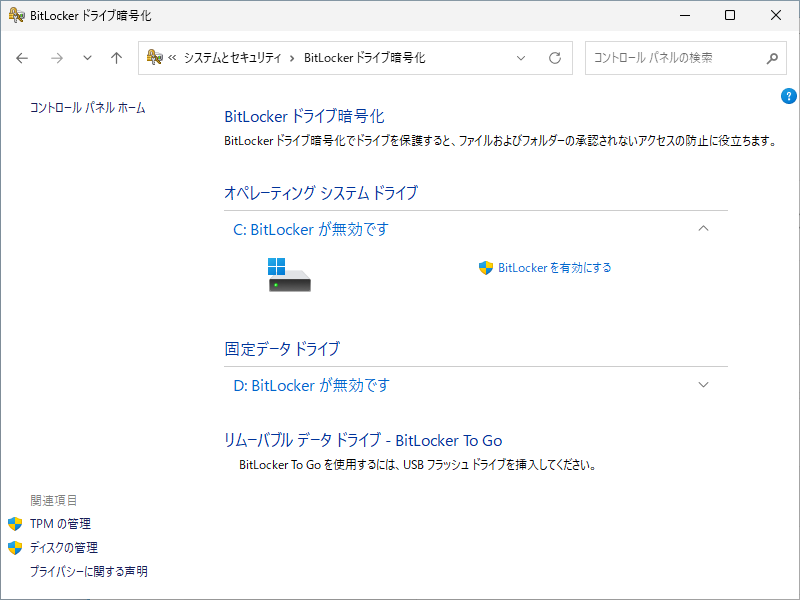Click BitLocker を有効にする link

tap(555, 268)
